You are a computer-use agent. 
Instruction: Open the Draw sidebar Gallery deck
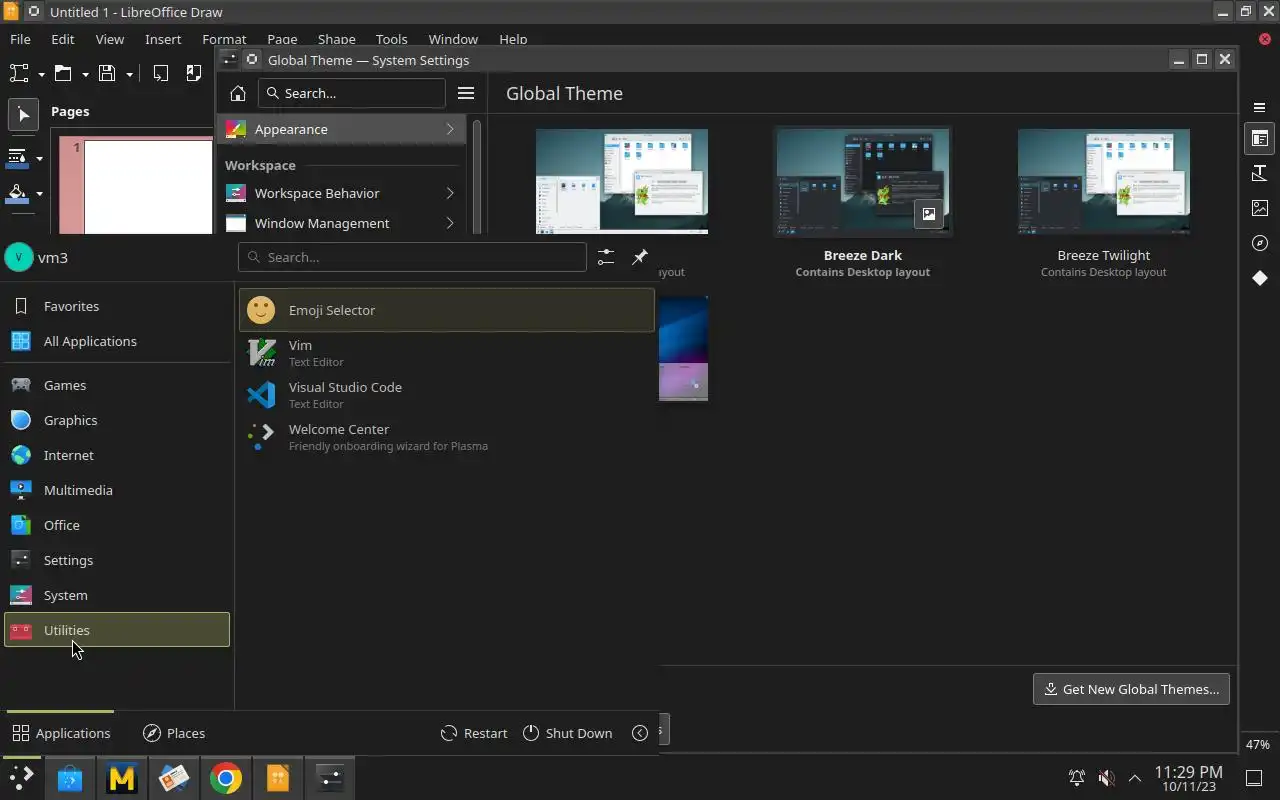1260,208
